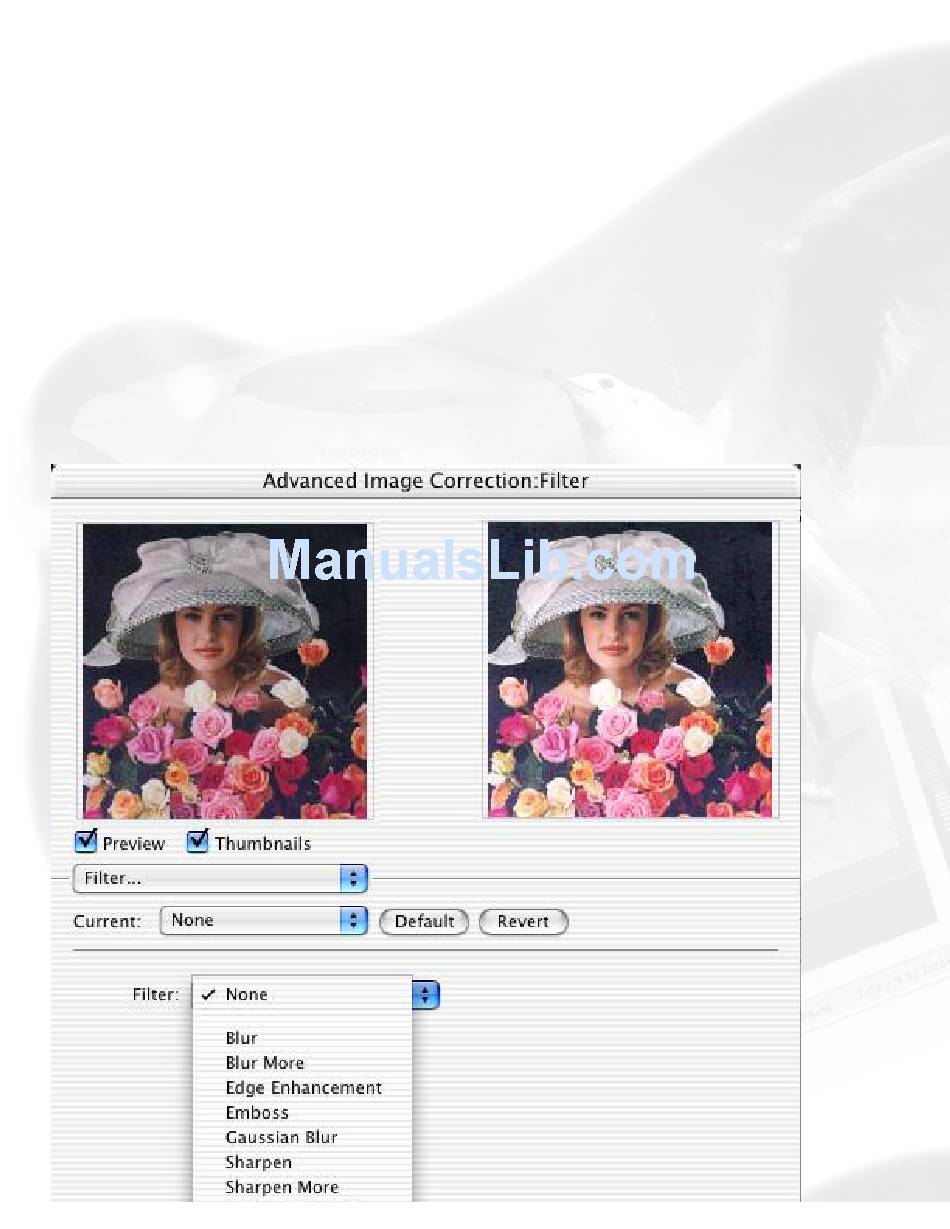Select Edge Enhancement from the list
Screen dimensions: 950x1229
pos(302,1088)
